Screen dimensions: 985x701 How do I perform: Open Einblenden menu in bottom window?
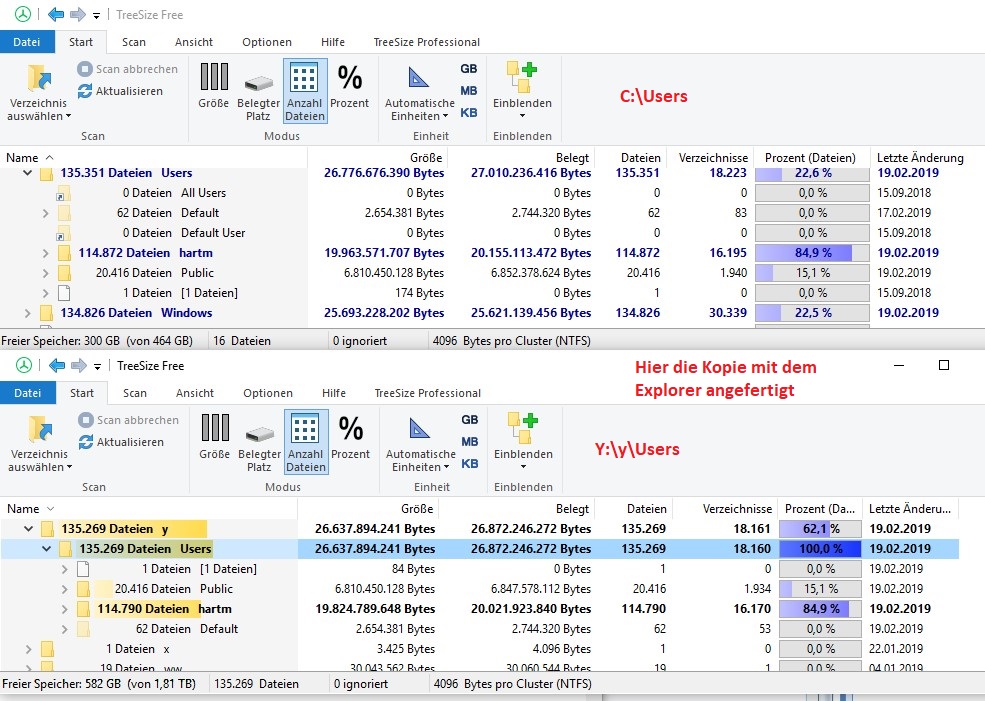pos(523,442)
